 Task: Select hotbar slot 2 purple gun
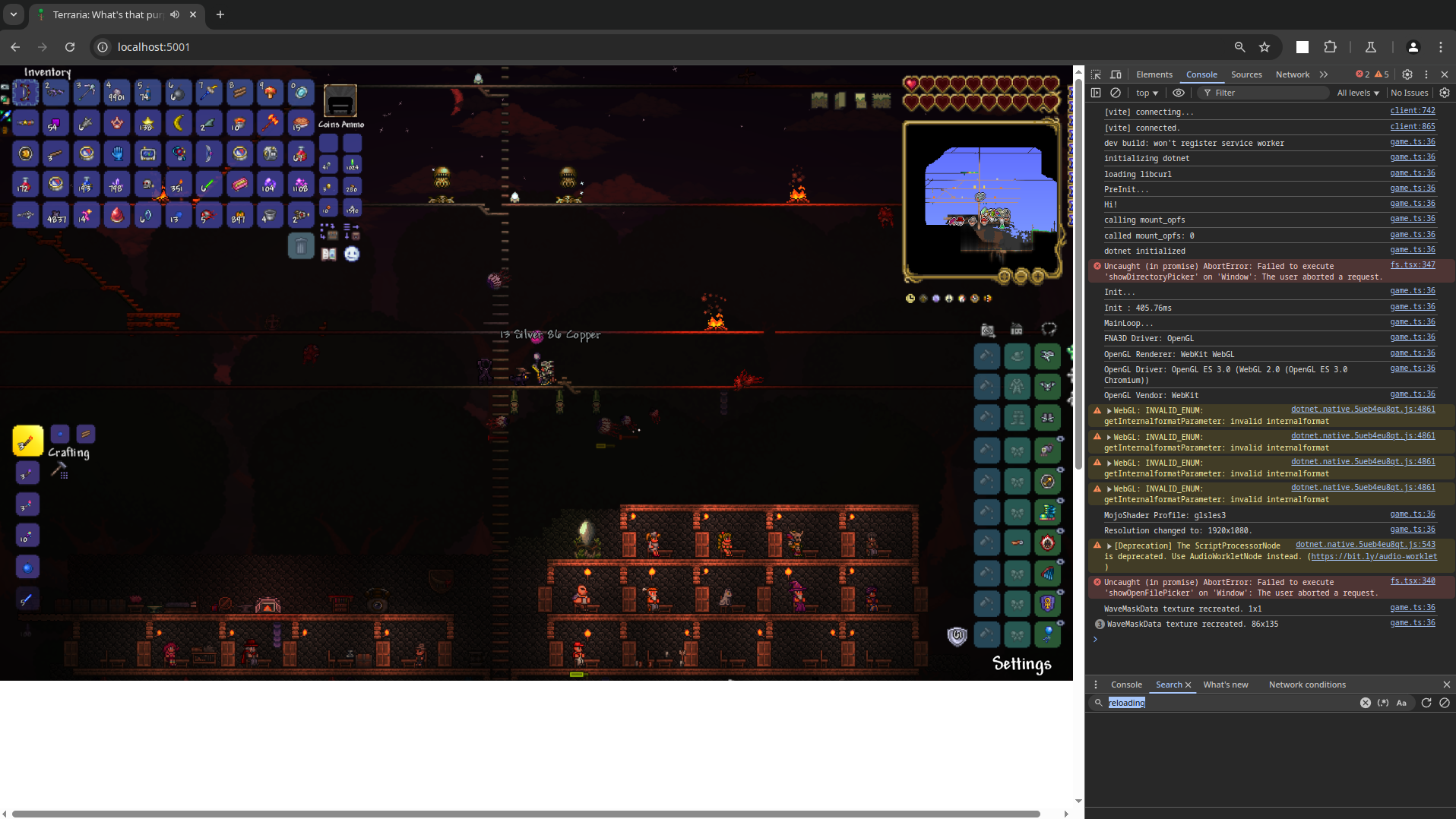(x=55, y=92)
